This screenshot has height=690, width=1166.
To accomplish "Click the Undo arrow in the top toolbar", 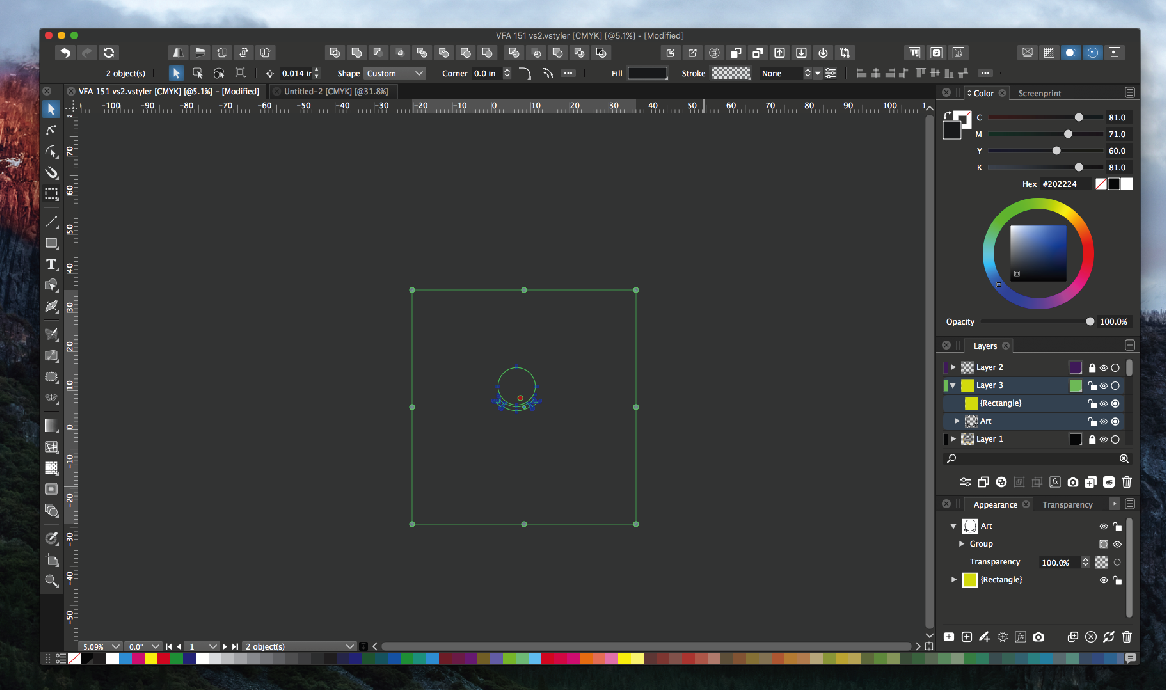I will click(66, 53).
